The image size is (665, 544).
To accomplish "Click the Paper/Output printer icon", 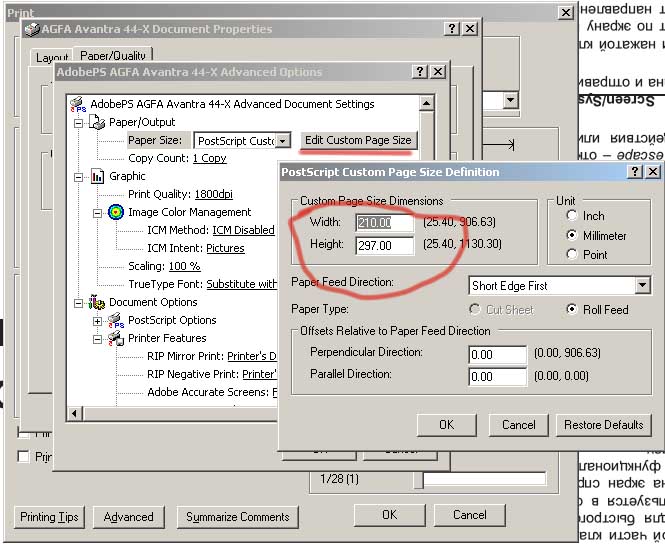I will point(97,123).
